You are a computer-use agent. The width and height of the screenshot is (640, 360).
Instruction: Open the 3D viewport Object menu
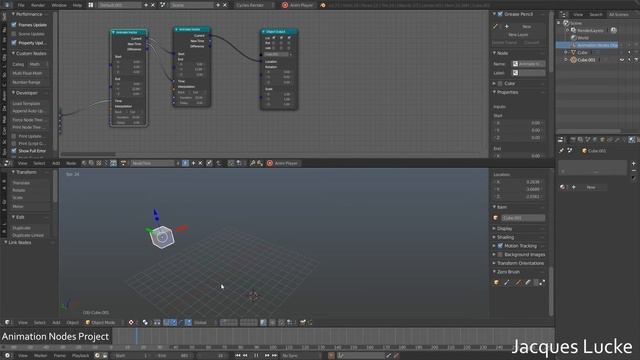72,322
